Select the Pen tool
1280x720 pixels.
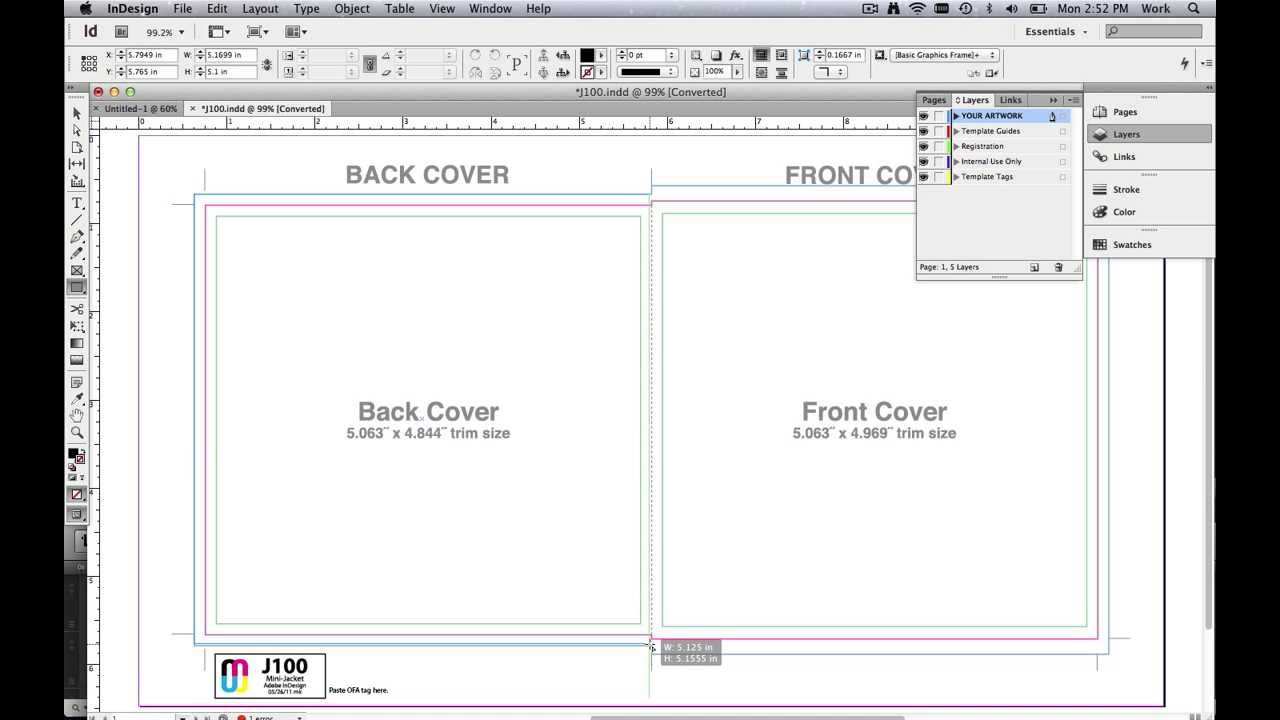point(77,237)
